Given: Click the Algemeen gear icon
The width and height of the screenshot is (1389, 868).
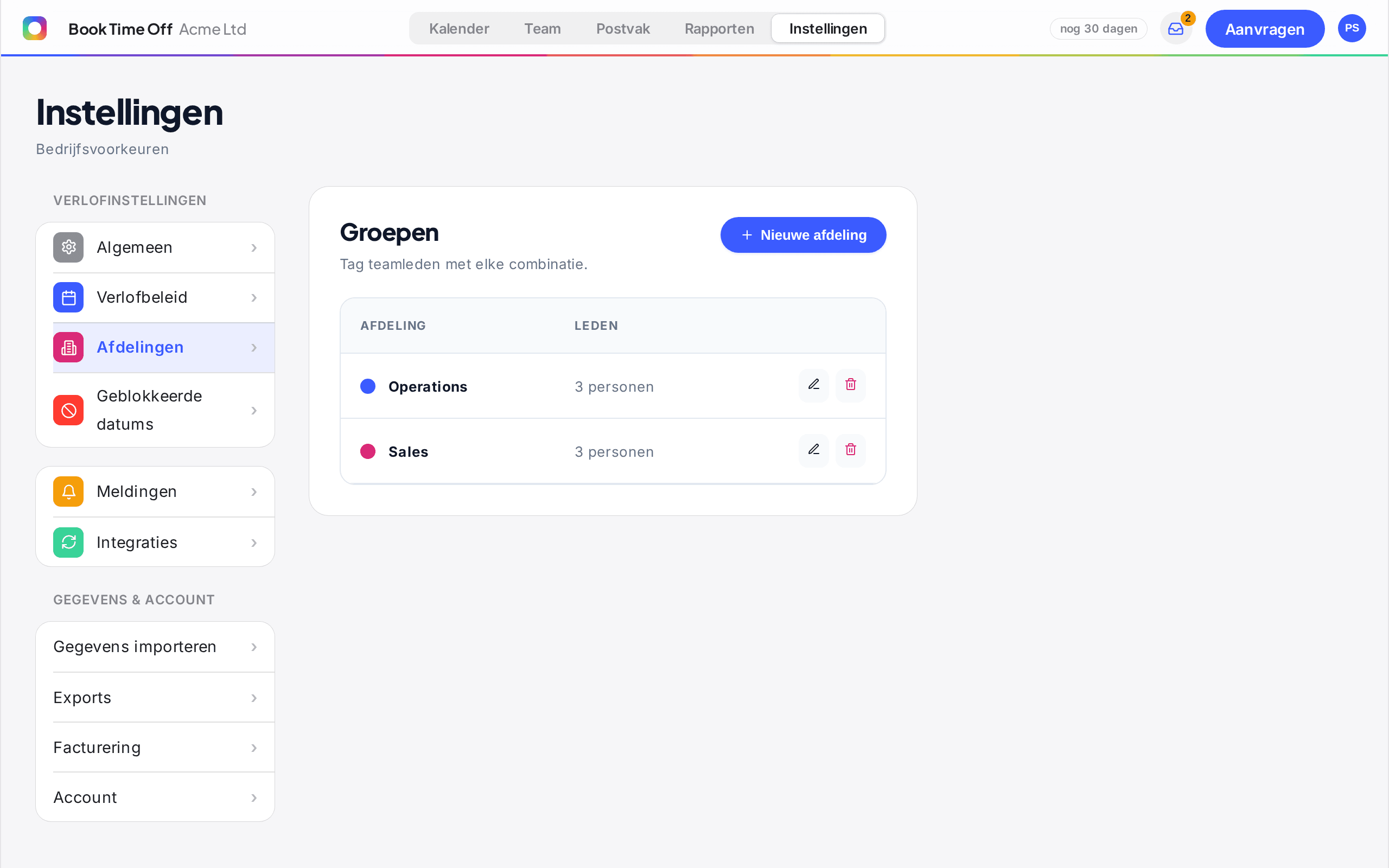Looking at the screenshot, I should (x=68, y=247).
